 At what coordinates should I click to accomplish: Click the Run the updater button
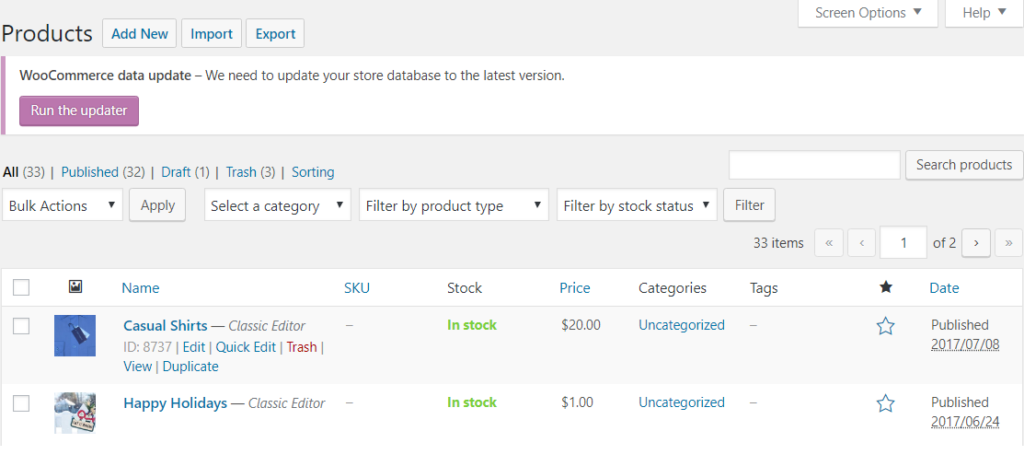[79, 111]
